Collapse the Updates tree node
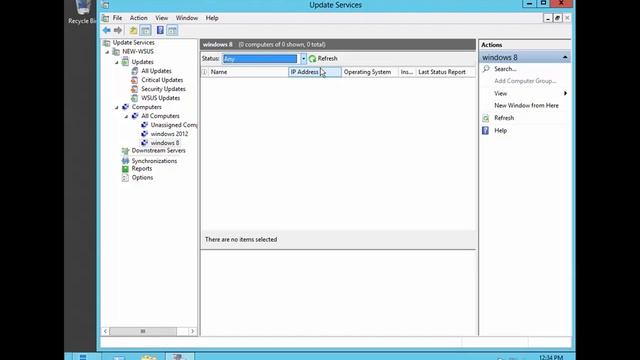Screen dimensions: 640x360 [117, 62]
